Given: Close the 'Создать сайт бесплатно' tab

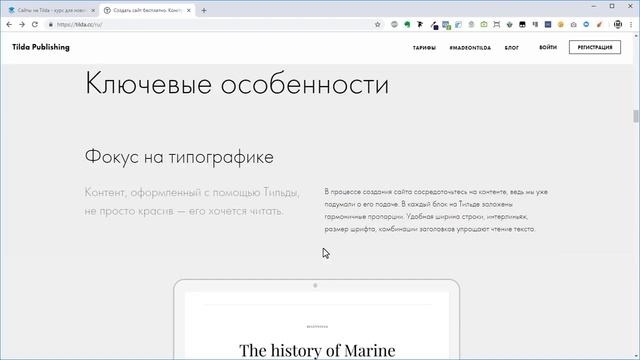Looking at the screenshot, I should pos(189,10).
